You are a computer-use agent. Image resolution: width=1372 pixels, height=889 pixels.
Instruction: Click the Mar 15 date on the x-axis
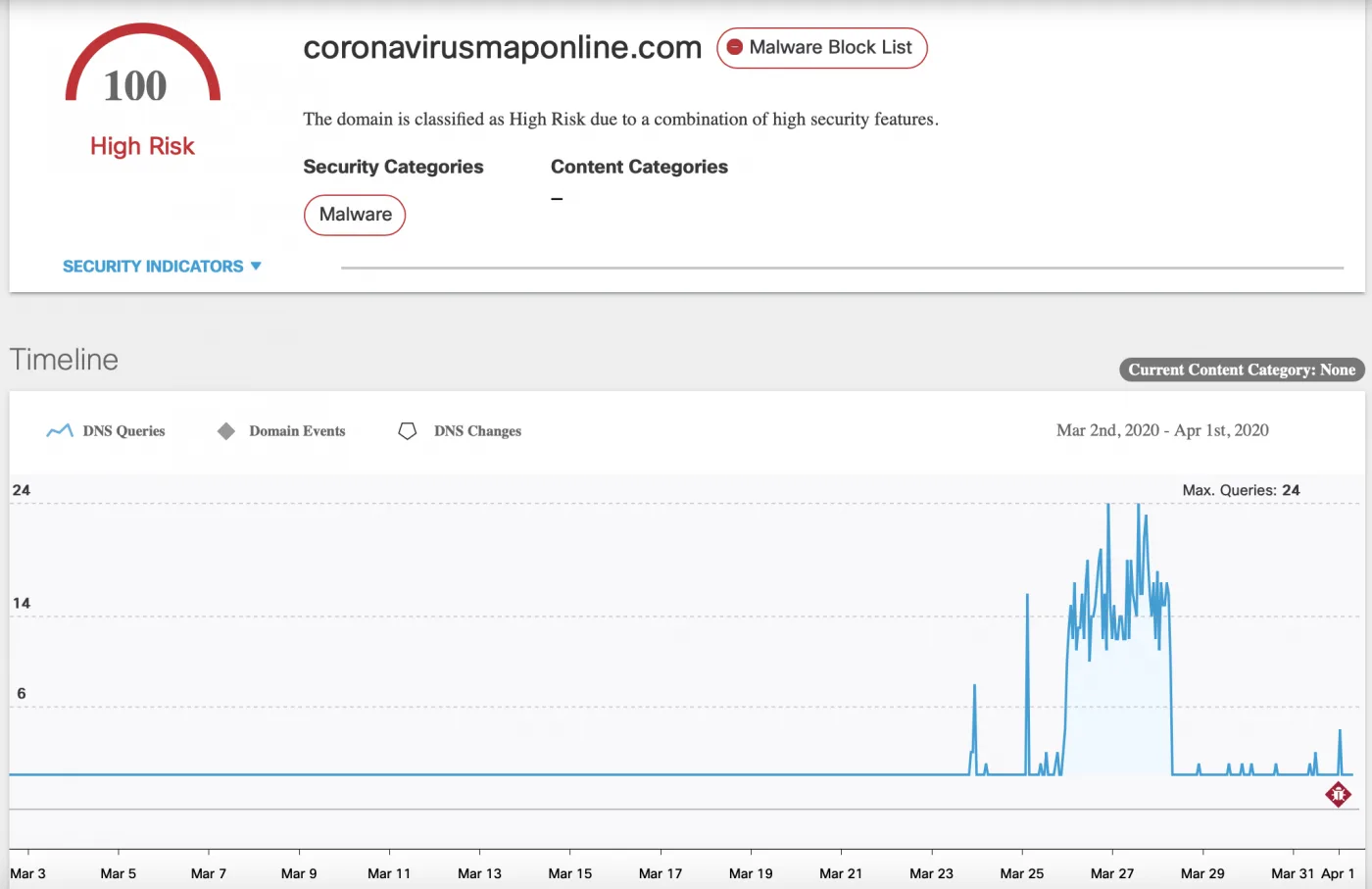click(570, 873)
